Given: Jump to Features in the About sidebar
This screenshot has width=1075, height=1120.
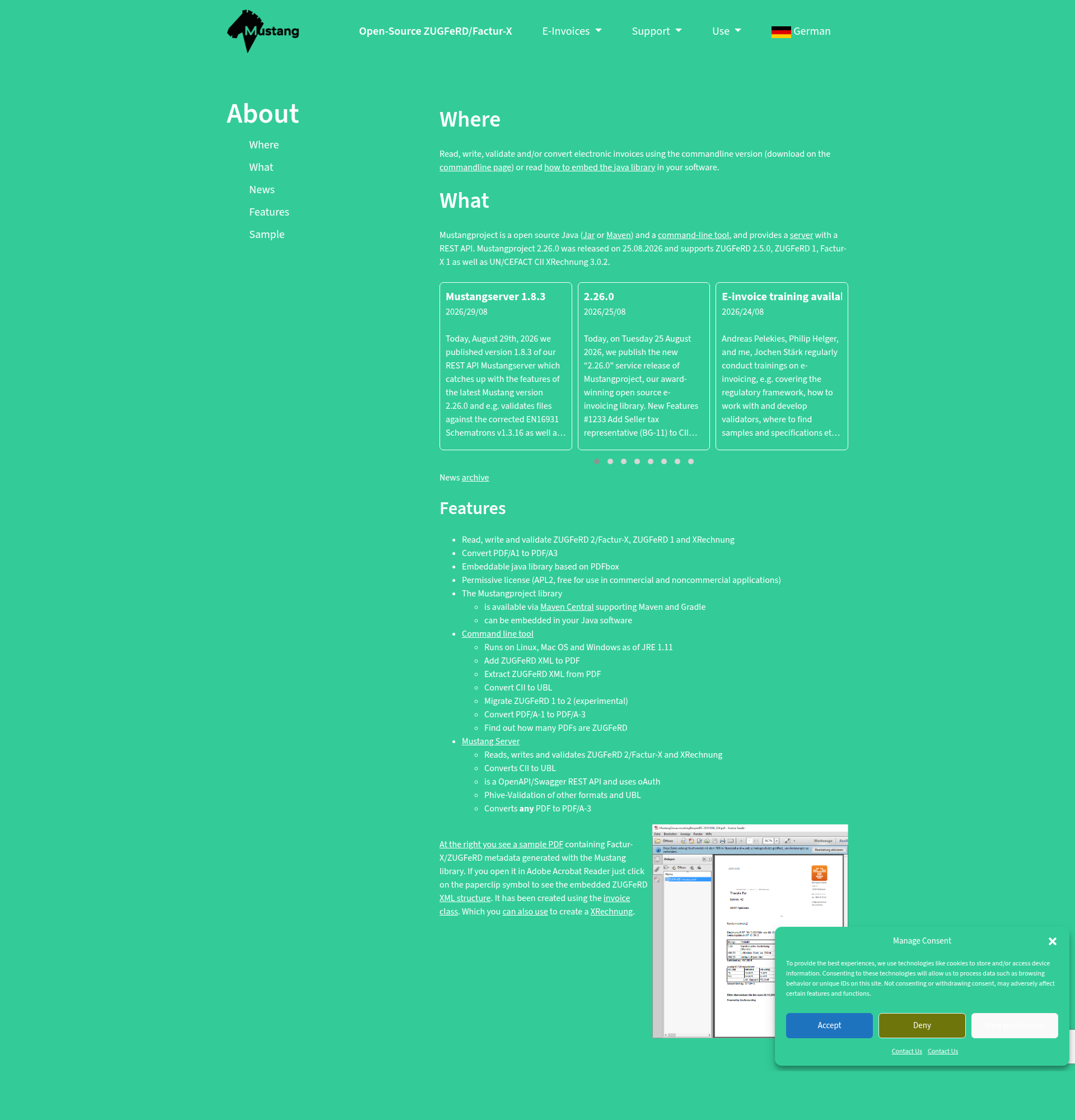Looking at the screenshot, I should coord(269,212).
